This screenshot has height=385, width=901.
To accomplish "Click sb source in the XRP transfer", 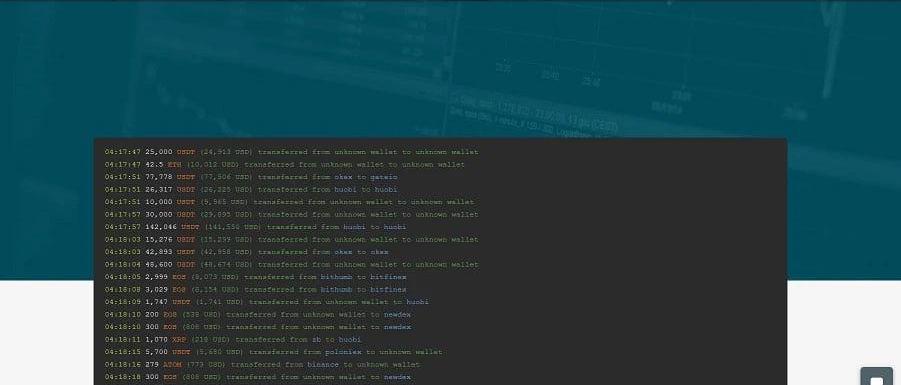I will coord(316,340).
